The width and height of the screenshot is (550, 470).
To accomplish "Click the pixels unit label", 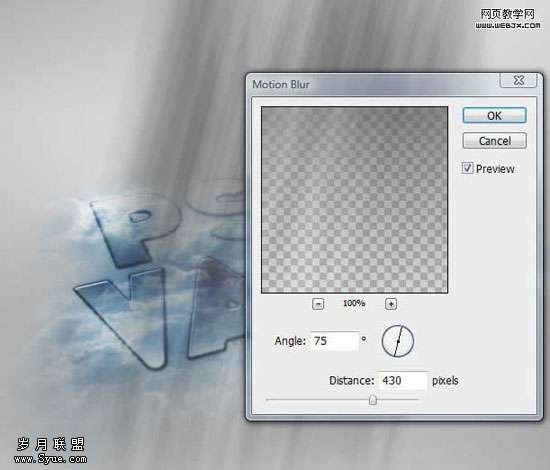I will coord(445,381).
